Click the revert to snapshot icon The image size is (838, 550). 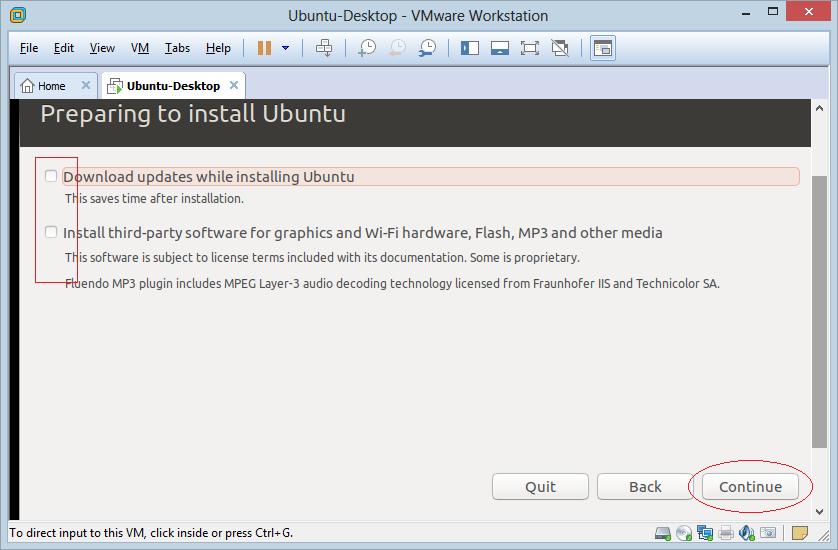pos(397,48)
